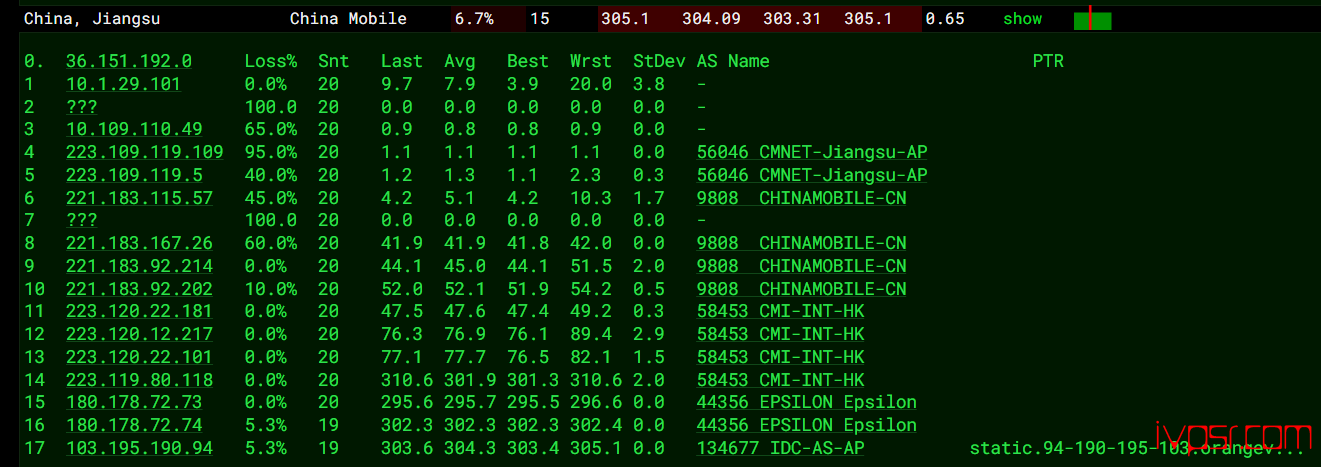This screenshot has width=1321, height=467.
Task: Click the IP address 10.109.110.49
Action: [x=134, y=129]
